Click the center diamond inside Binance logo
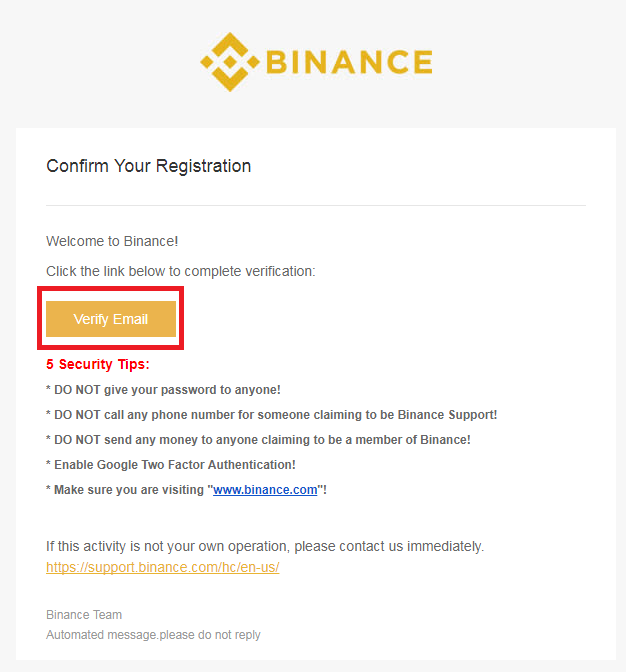Screen dimensions: 626x672 click(x=230, y=62)
